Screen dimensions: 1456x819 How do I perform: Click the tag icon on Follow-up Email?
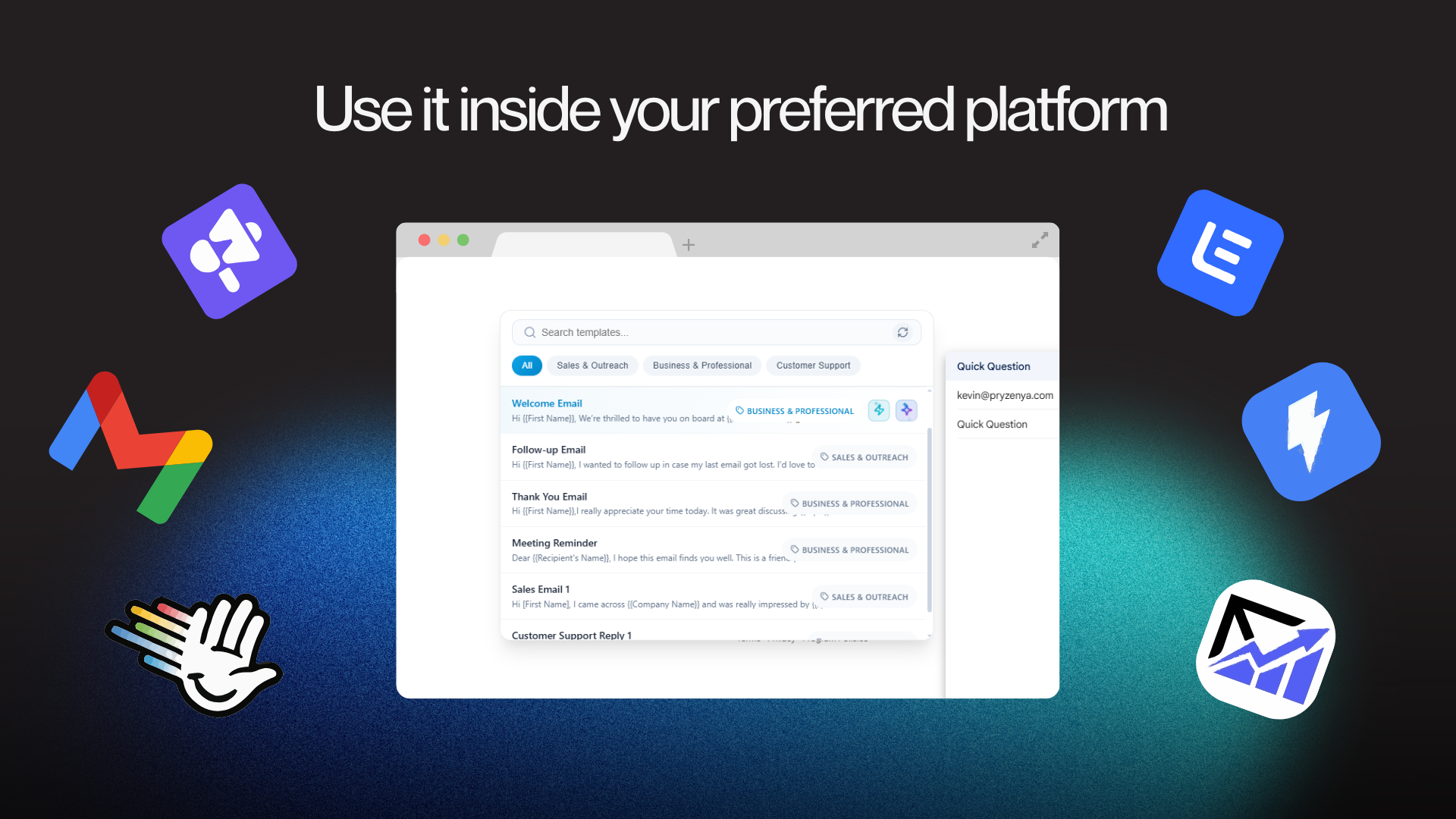824,457
